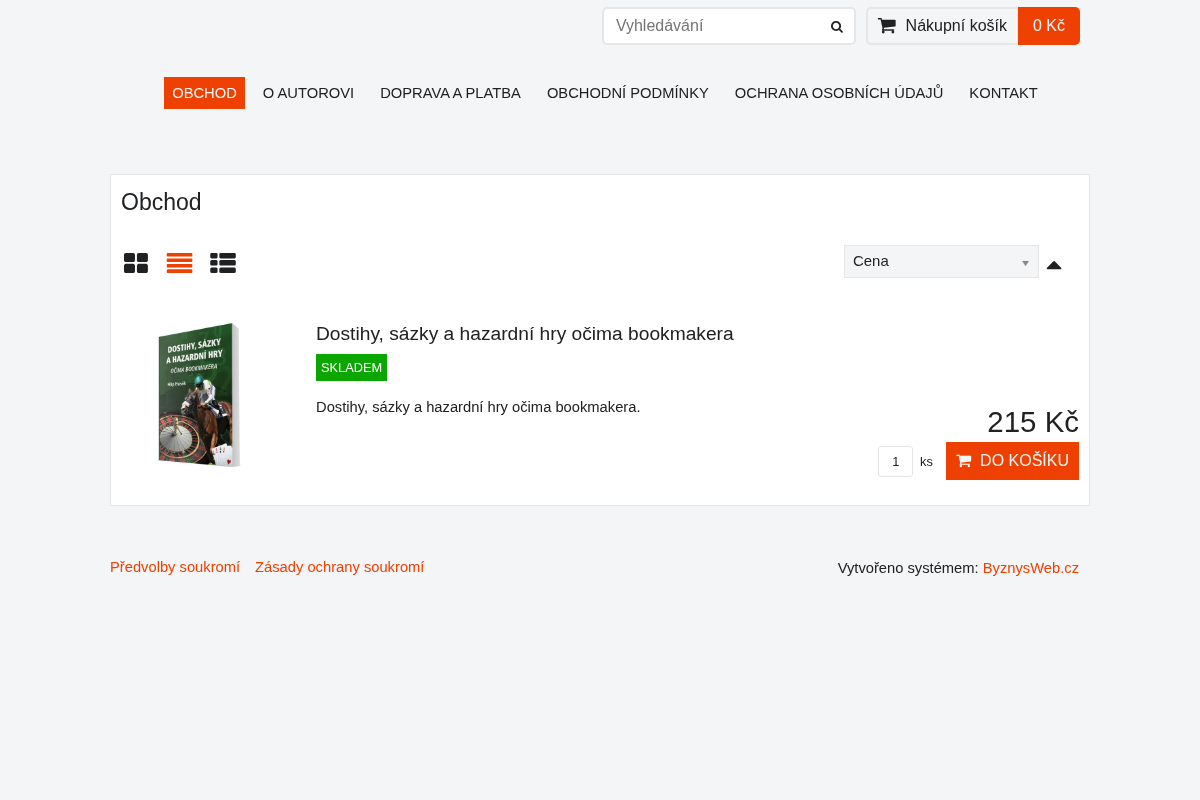Add book with DO KOŠÍKU button
Screen dimensions: 1200x800
coord(1012,461)
